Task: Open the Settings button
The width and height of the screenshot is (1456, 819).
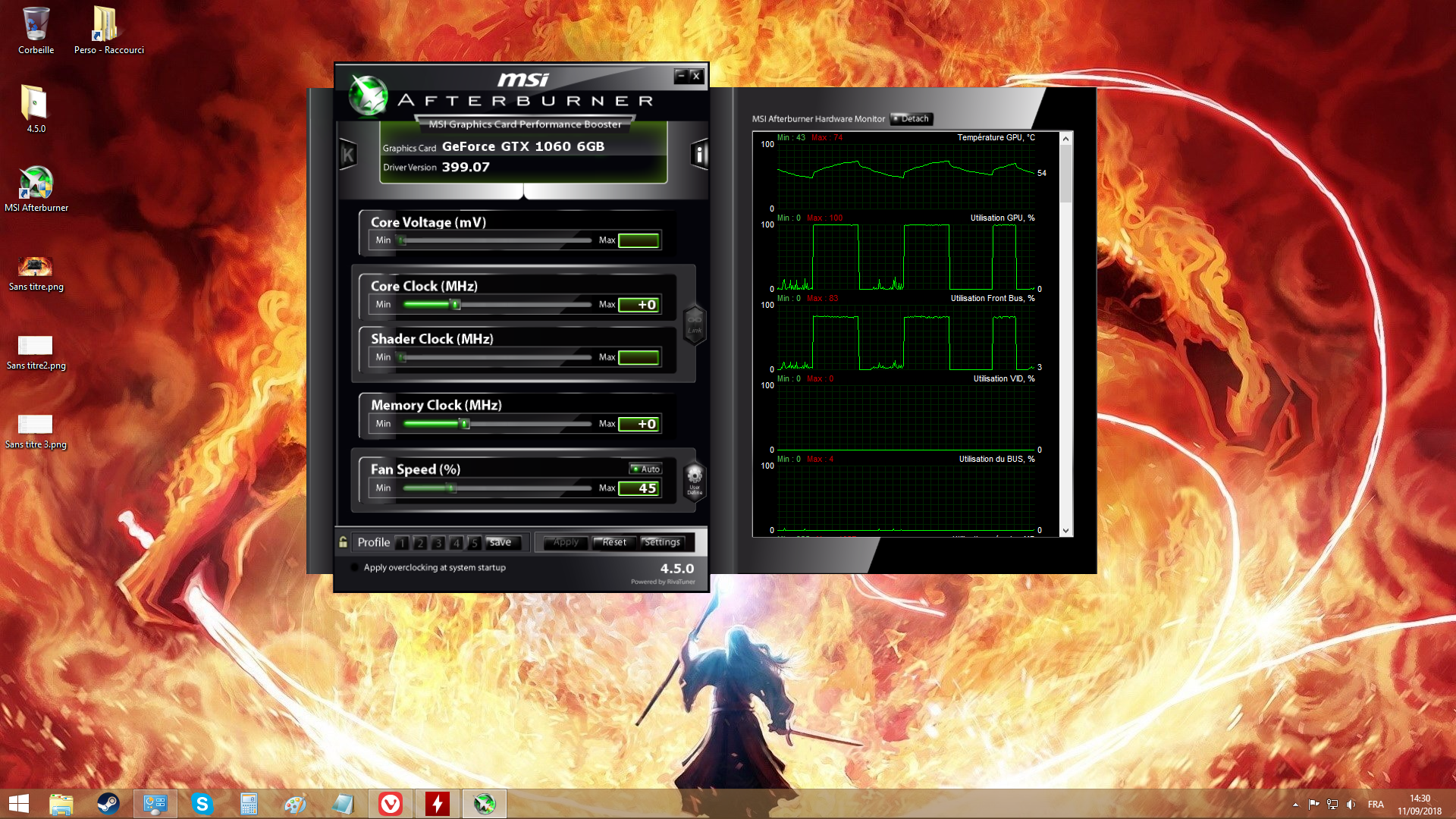Action: point(662,542)
